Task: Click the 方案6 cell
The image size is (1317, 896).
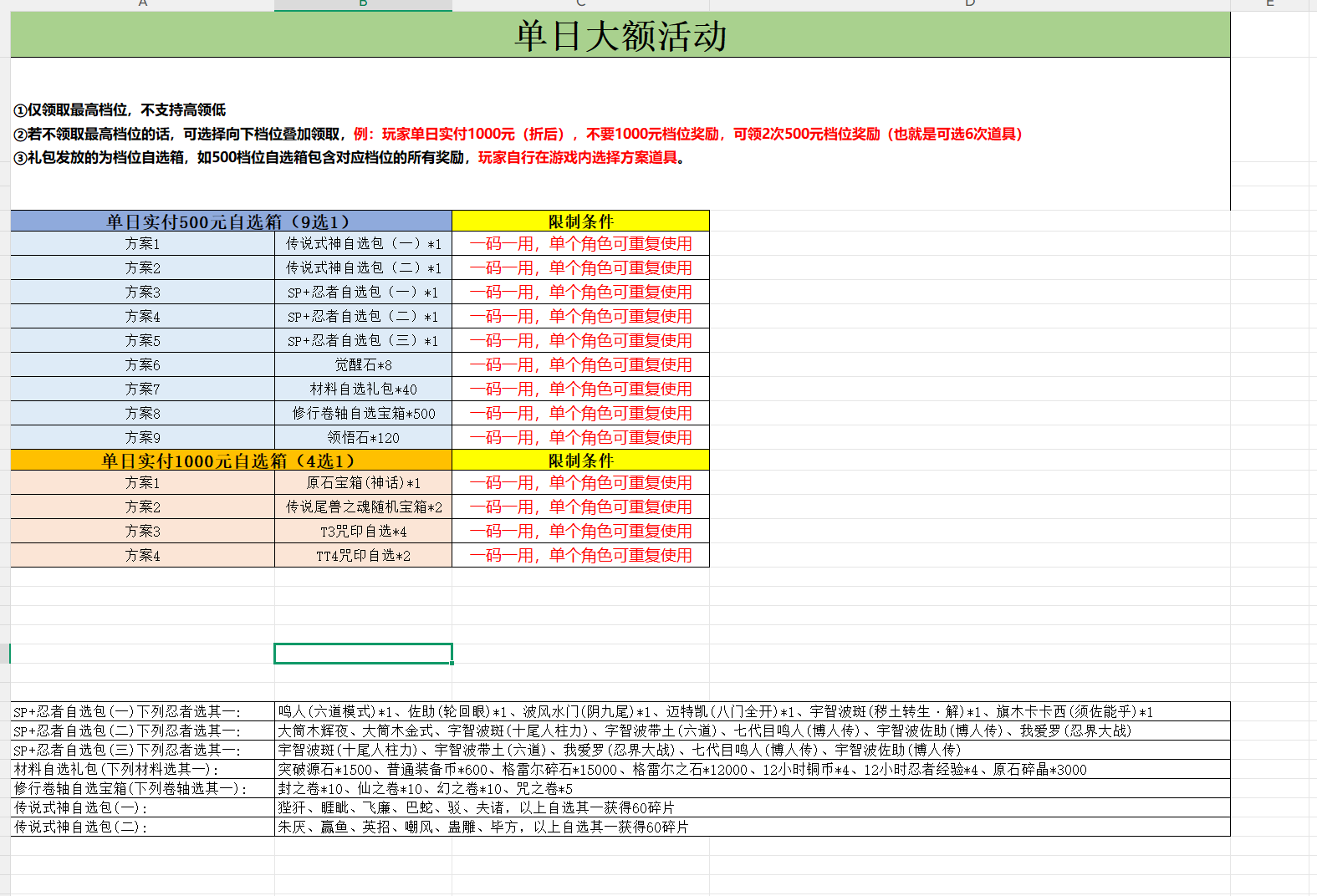Action: point(142,365)
